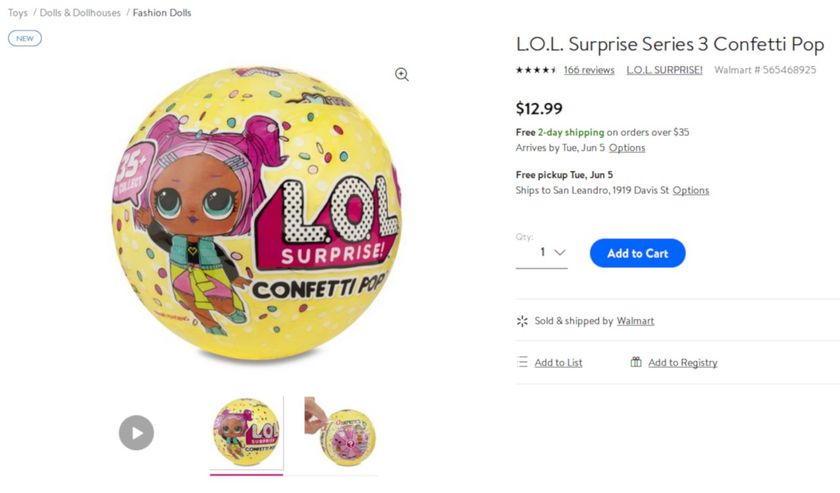Click the star rating icons
Image resolution: width=840 pixels, height=493 pixels.
point(536,70)
